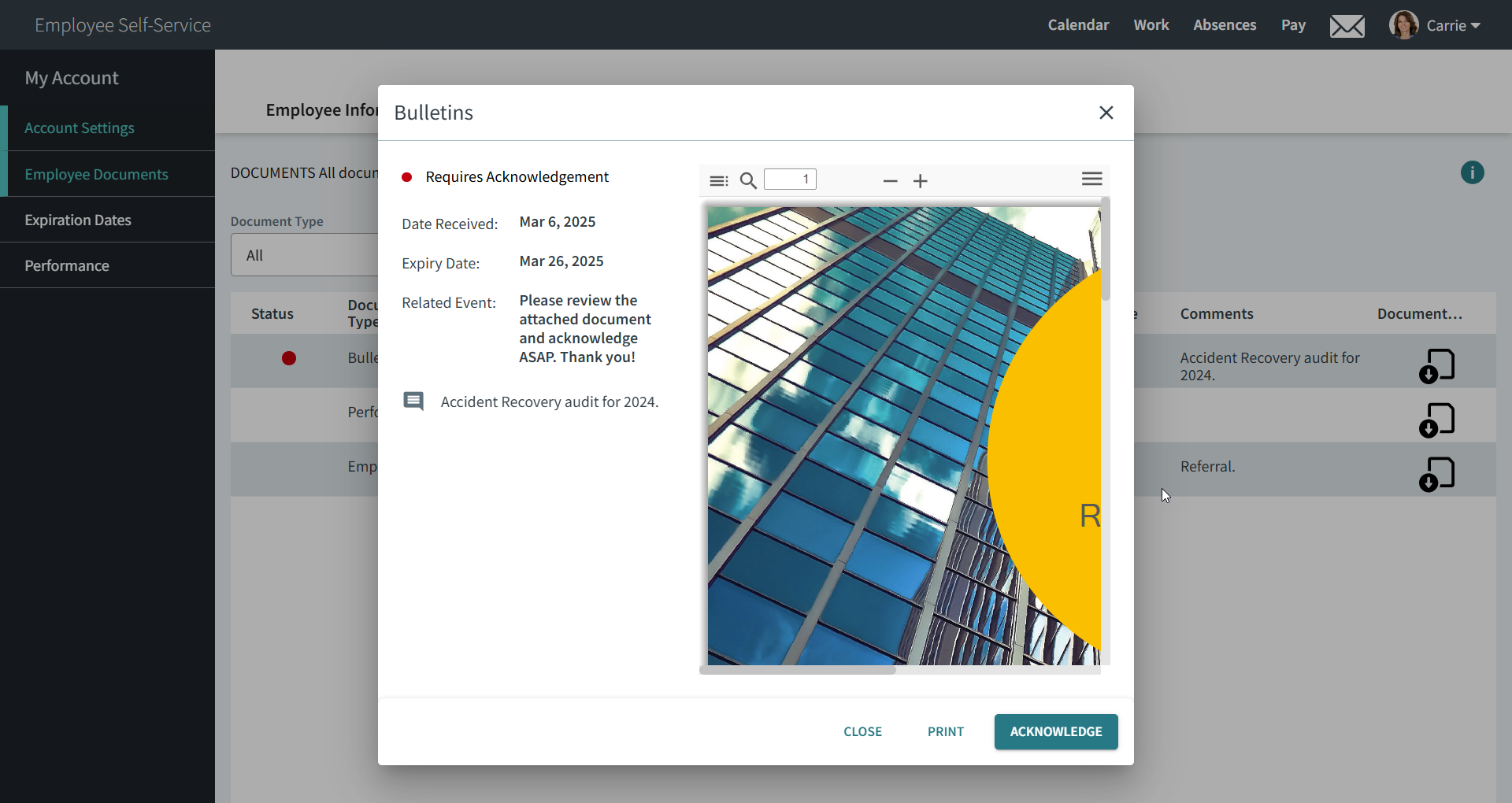Toggle the PDF viewer sidebar icon
1512x803 pixels.
[x=718, y=180]
